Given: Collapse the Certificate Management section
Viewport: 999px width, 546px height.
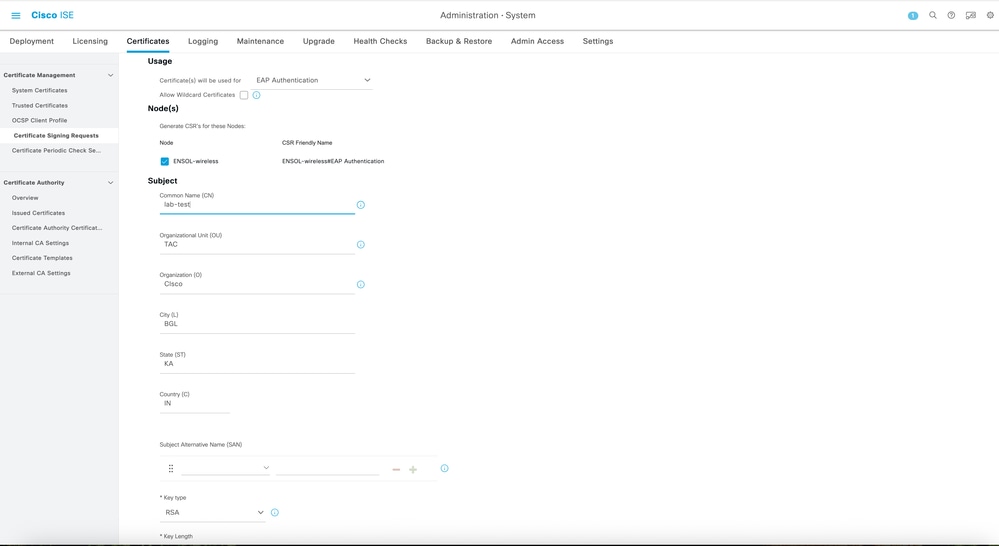Looking at the screenshot, I should point(110,75).
